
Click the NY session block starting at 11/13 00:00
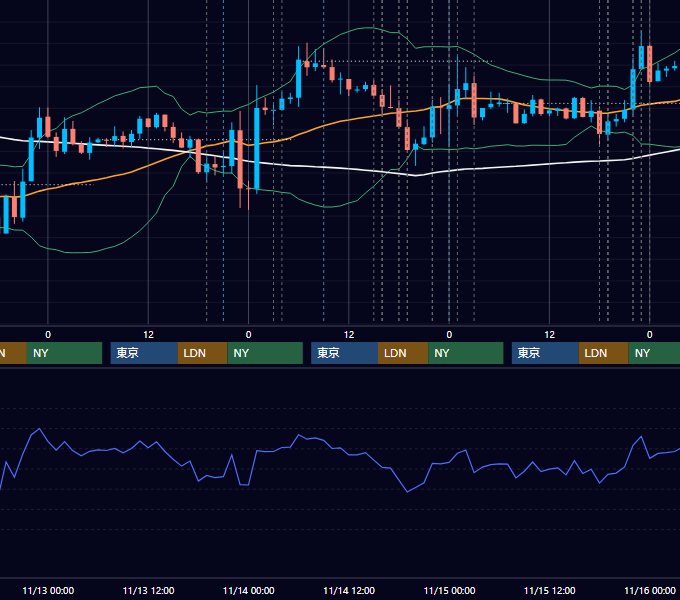click(64, 353)
